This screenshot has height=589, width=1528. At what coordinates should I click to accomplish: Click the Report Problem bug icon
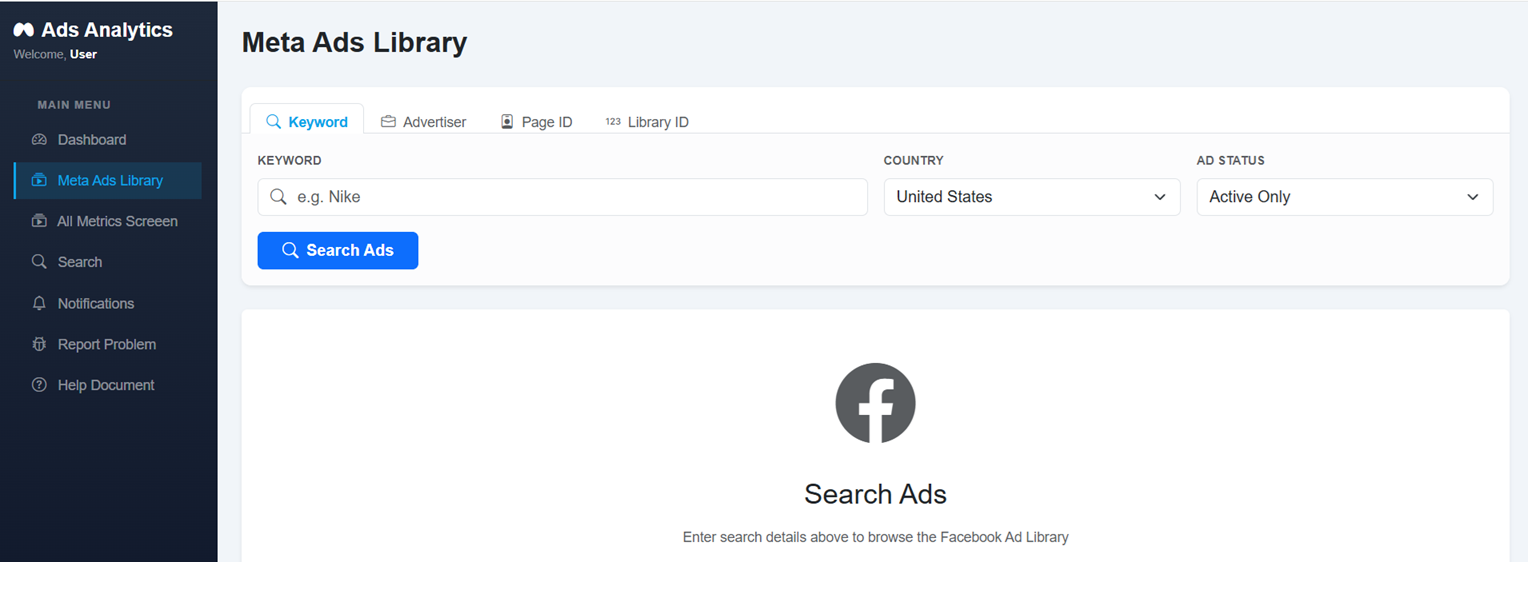pyautogui.click(x=37, y=344)
